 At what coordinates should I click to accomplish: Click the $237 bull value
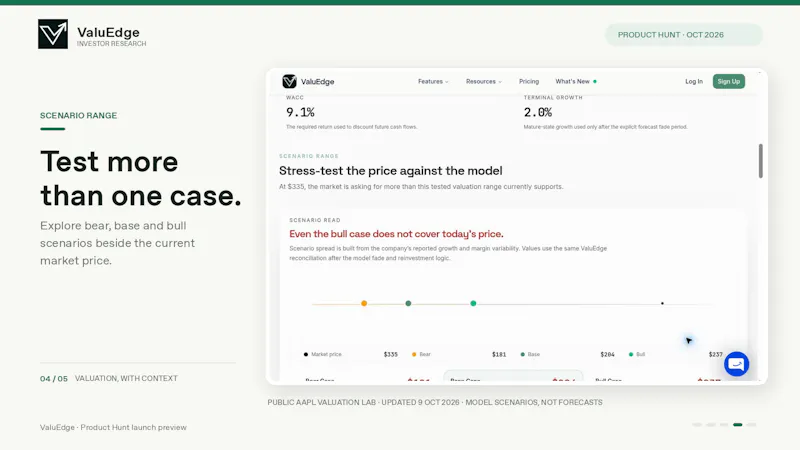click(x=715, y=354)
